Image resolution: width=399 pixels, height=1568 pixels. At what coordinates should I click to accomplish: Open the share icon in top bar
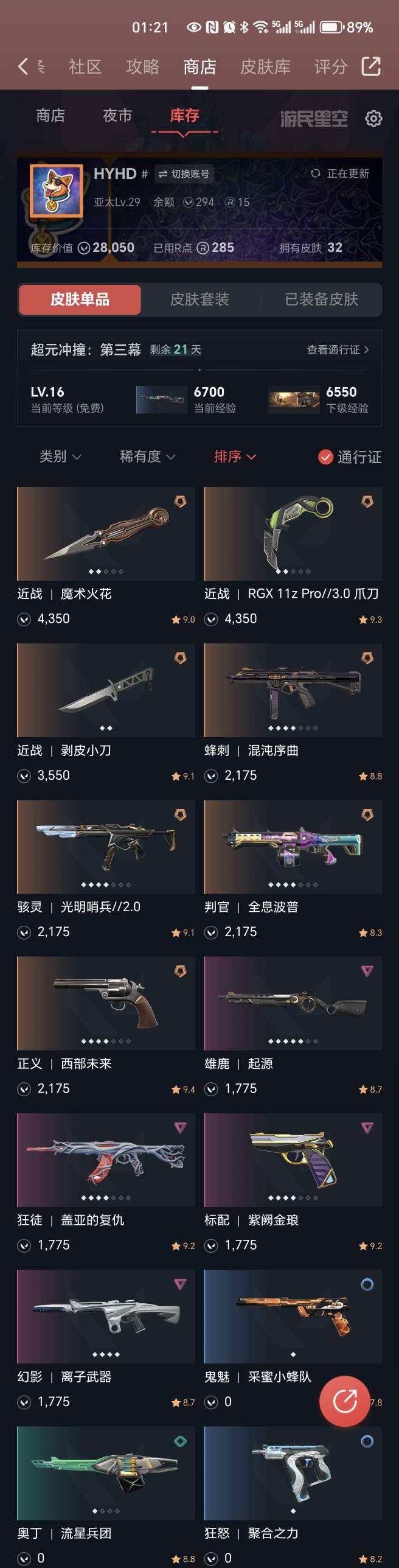point(371,66)
